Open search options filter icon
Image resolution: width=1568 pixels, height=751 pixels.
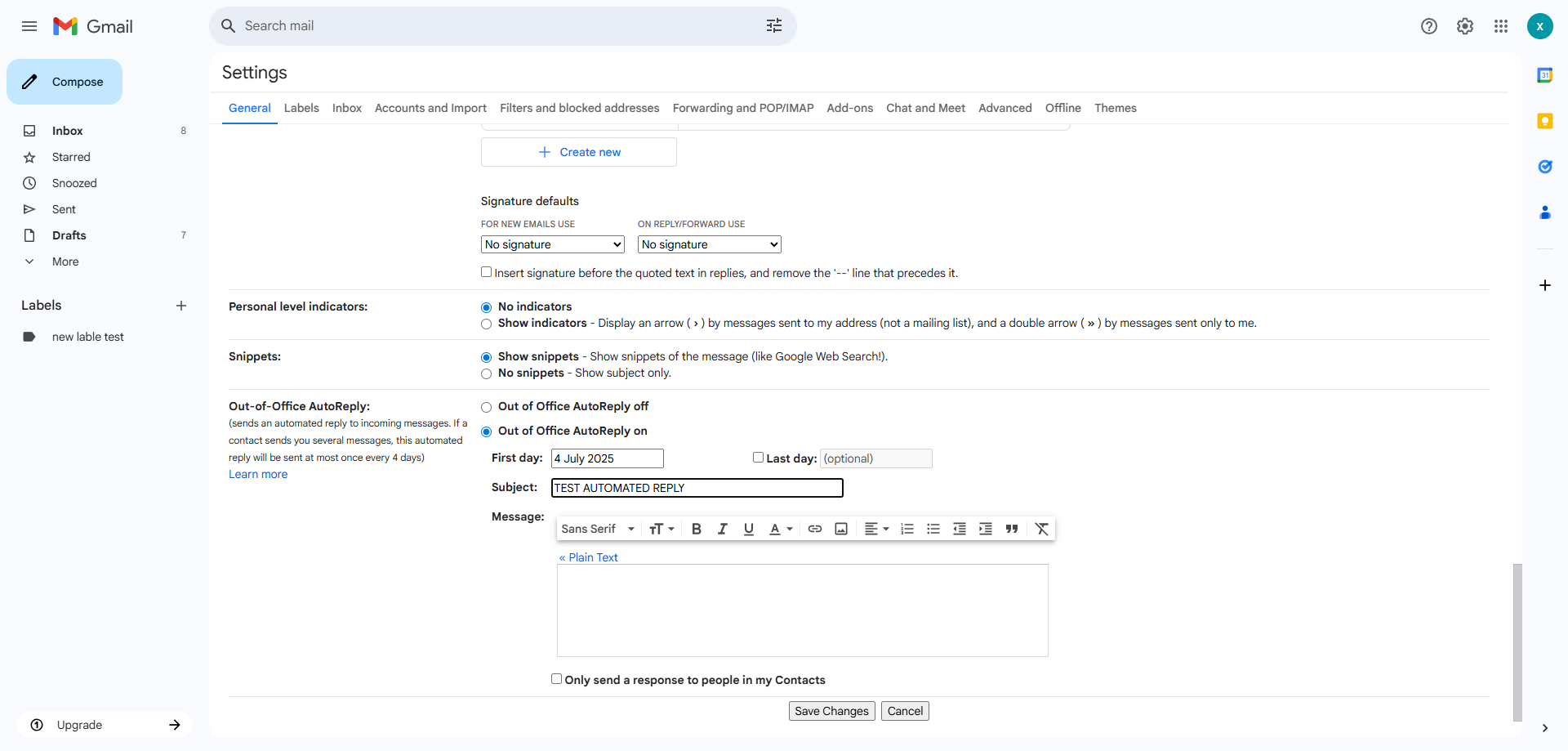pyautogui.click(x=774, y=26)
